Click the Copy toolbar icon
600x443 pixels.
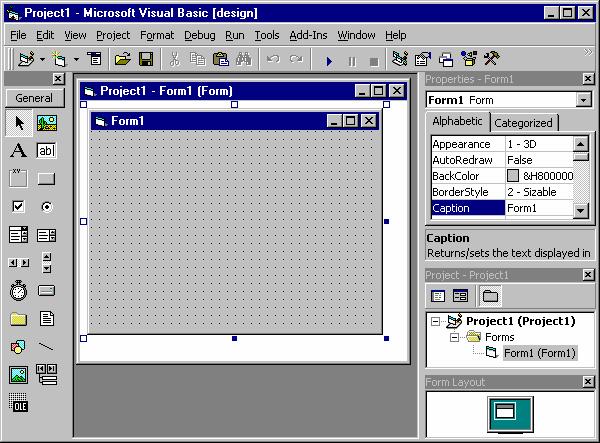197,59
